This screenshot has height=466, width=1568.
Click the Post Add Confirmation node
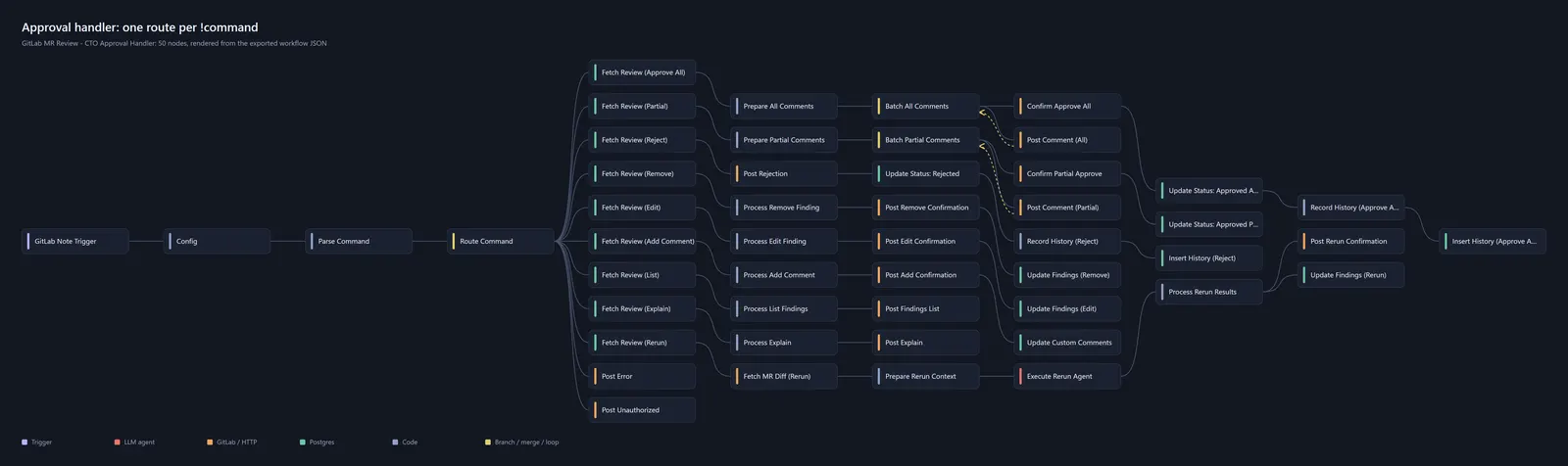tap(926, 275)
